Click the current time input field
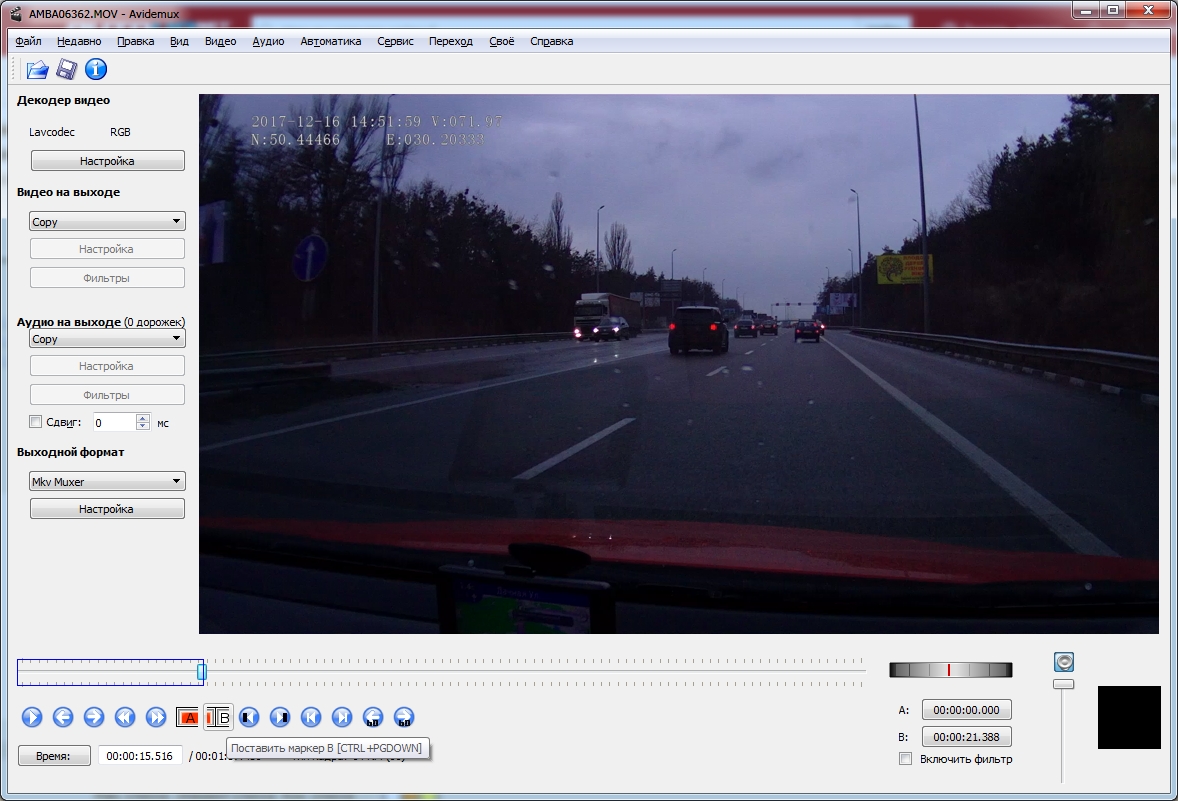1178x801 pixels. 140,756
